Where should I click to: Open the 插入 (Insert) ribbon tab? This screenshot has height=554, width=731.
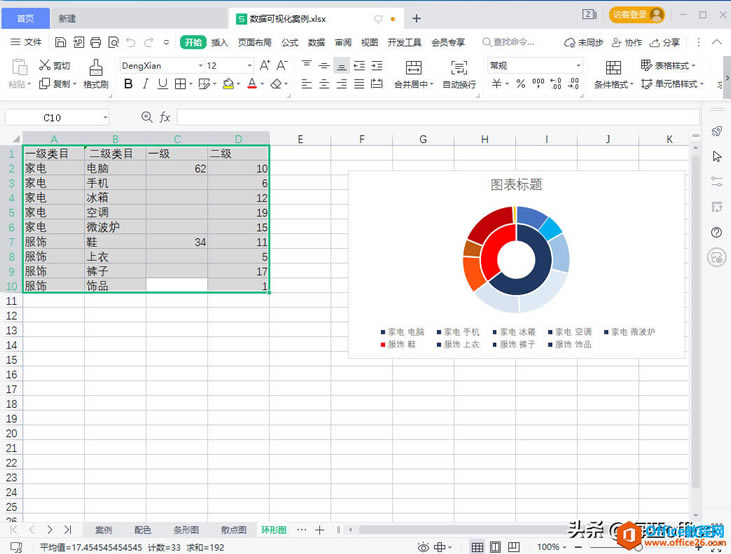[220, 42]
